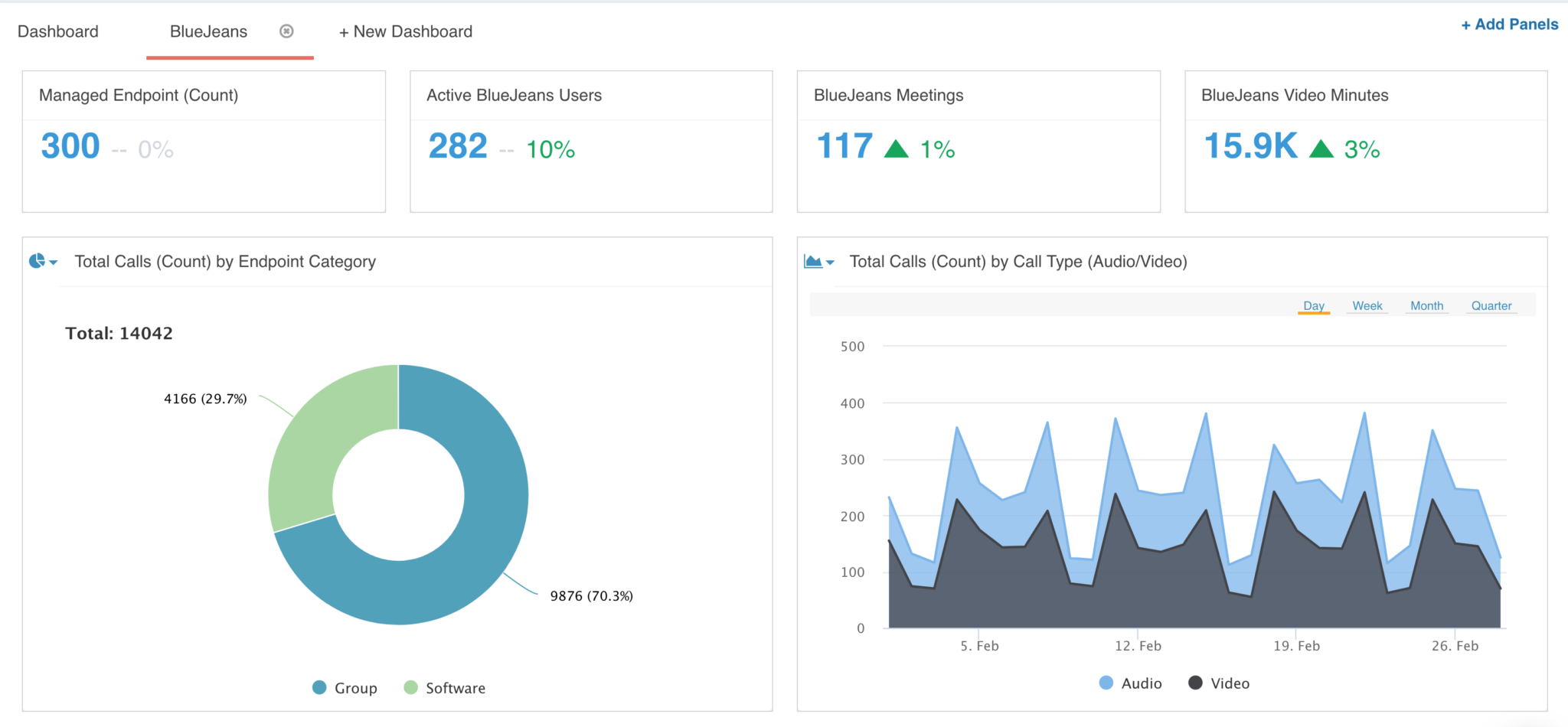Viewport: 1568px width, 727px height.
Task: Expand dropdown arrow next to area chart icon
Action: click(x=830, y=262)
